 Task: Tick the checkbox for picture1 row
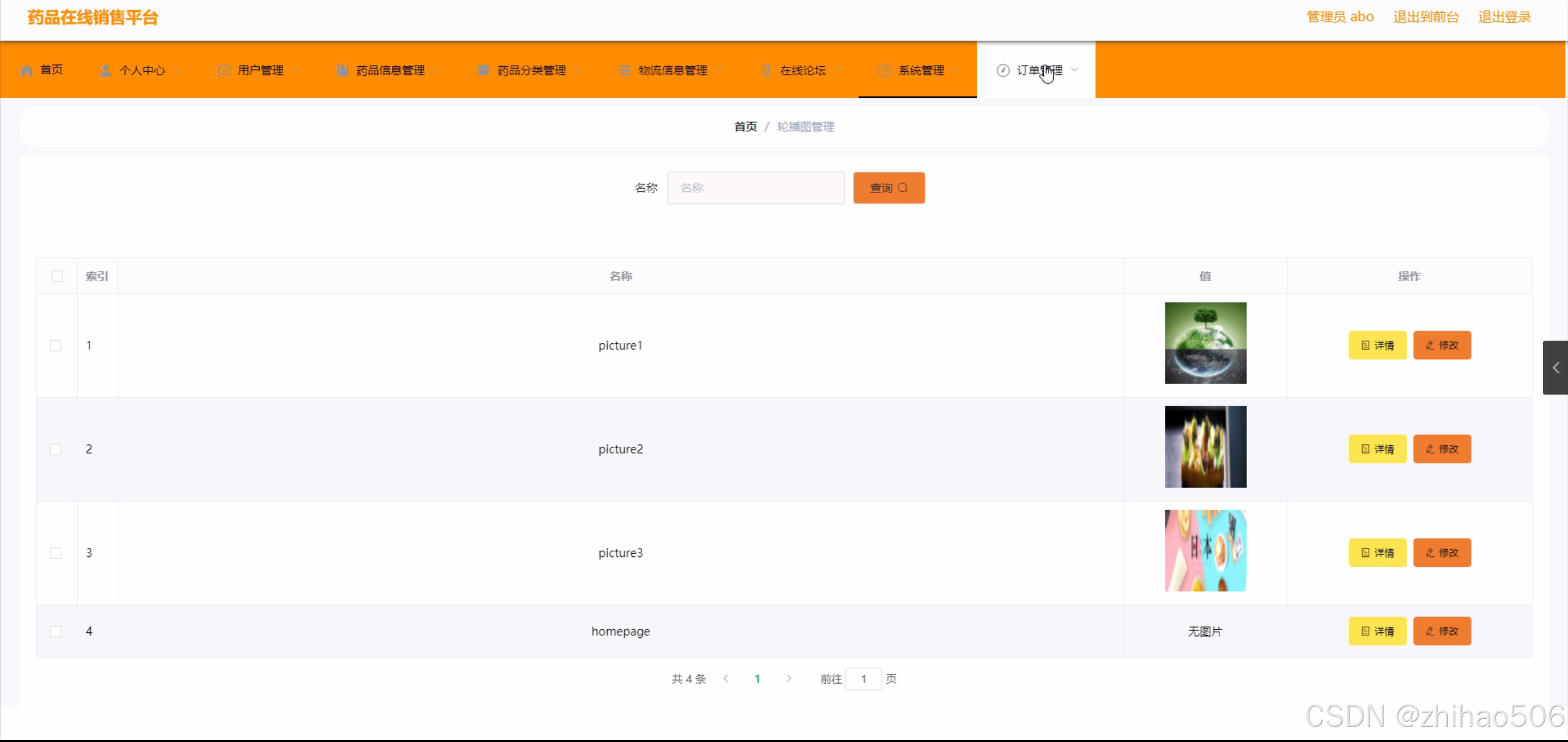(56, 346)
